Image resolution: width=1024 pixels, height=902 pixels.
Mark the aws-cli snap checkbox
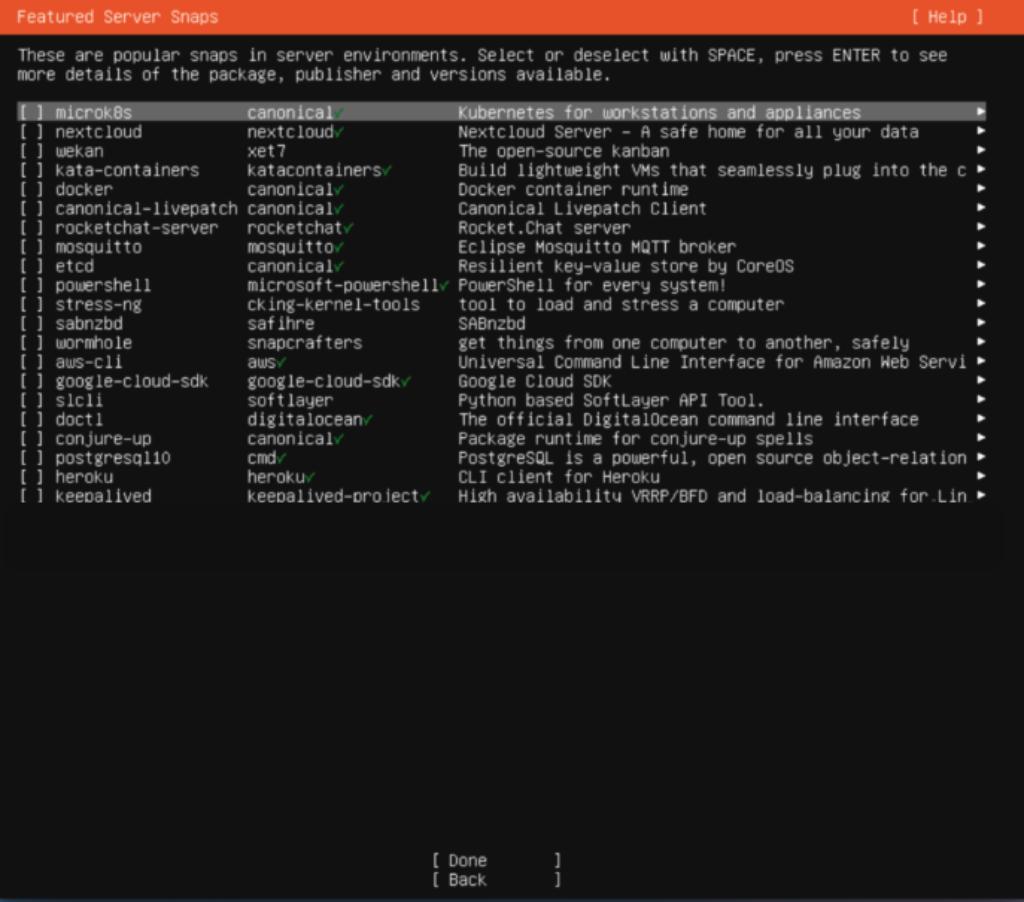tap(31, 362)
